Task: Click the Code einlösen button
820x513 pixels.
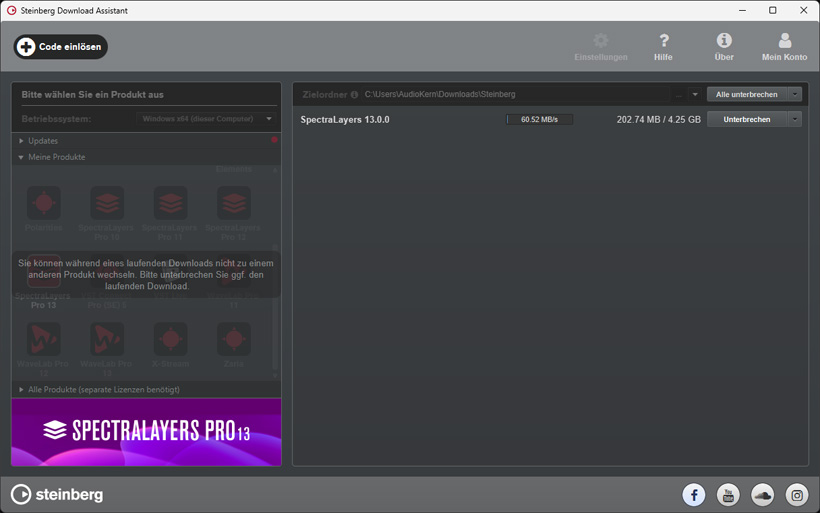Action: click(x=61, y=47)
